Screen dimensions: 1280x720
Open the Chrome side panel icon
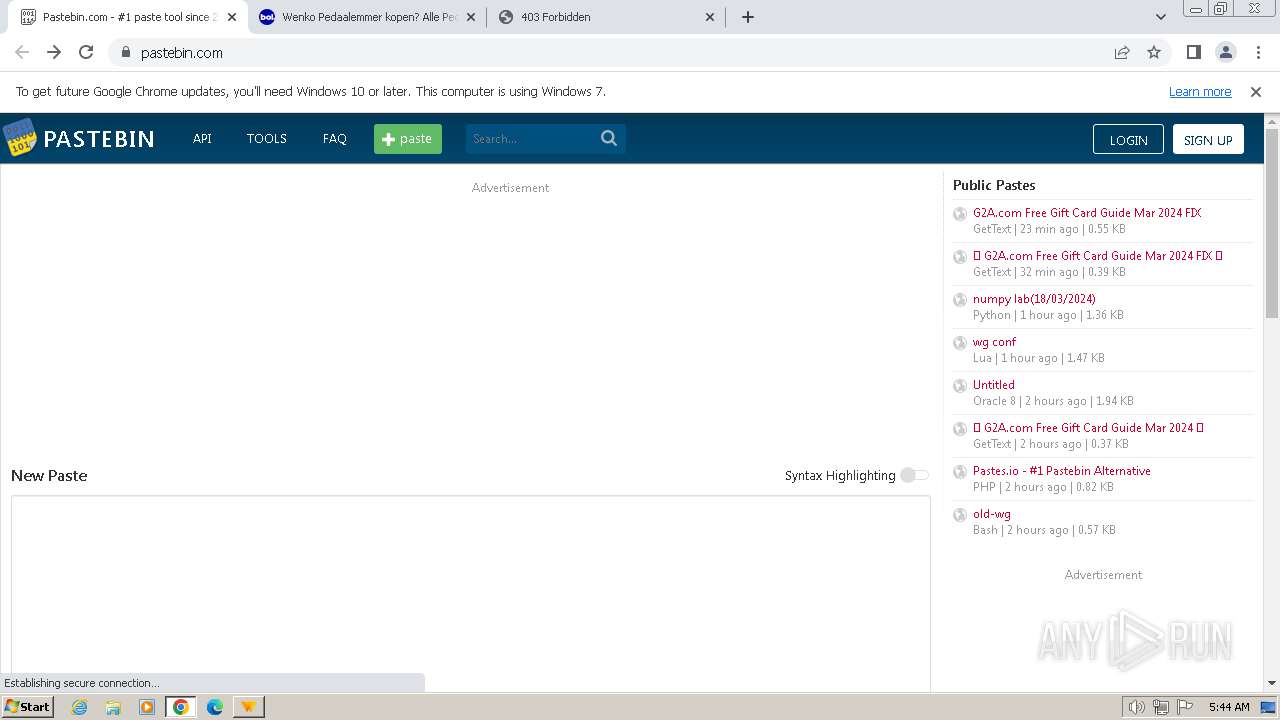tap(1193, 53)
